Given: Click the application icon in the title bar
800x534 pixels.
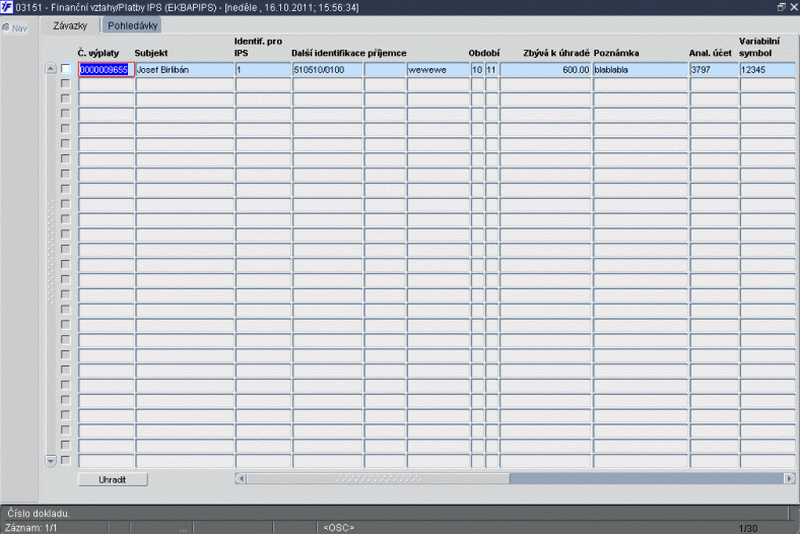Looking at the screenshot, I should click(7, 7).
